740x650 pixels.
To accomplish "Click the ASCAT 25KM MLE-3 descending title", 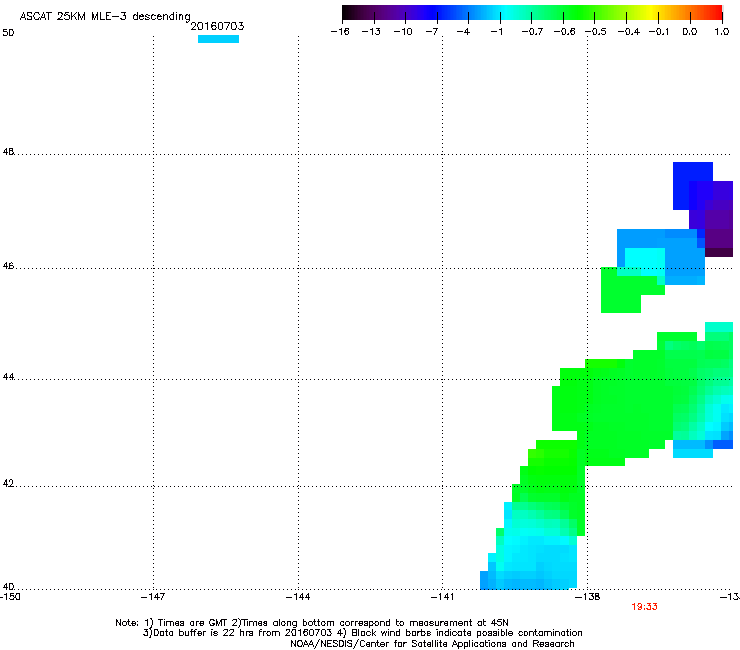I will tap(105, 17).
